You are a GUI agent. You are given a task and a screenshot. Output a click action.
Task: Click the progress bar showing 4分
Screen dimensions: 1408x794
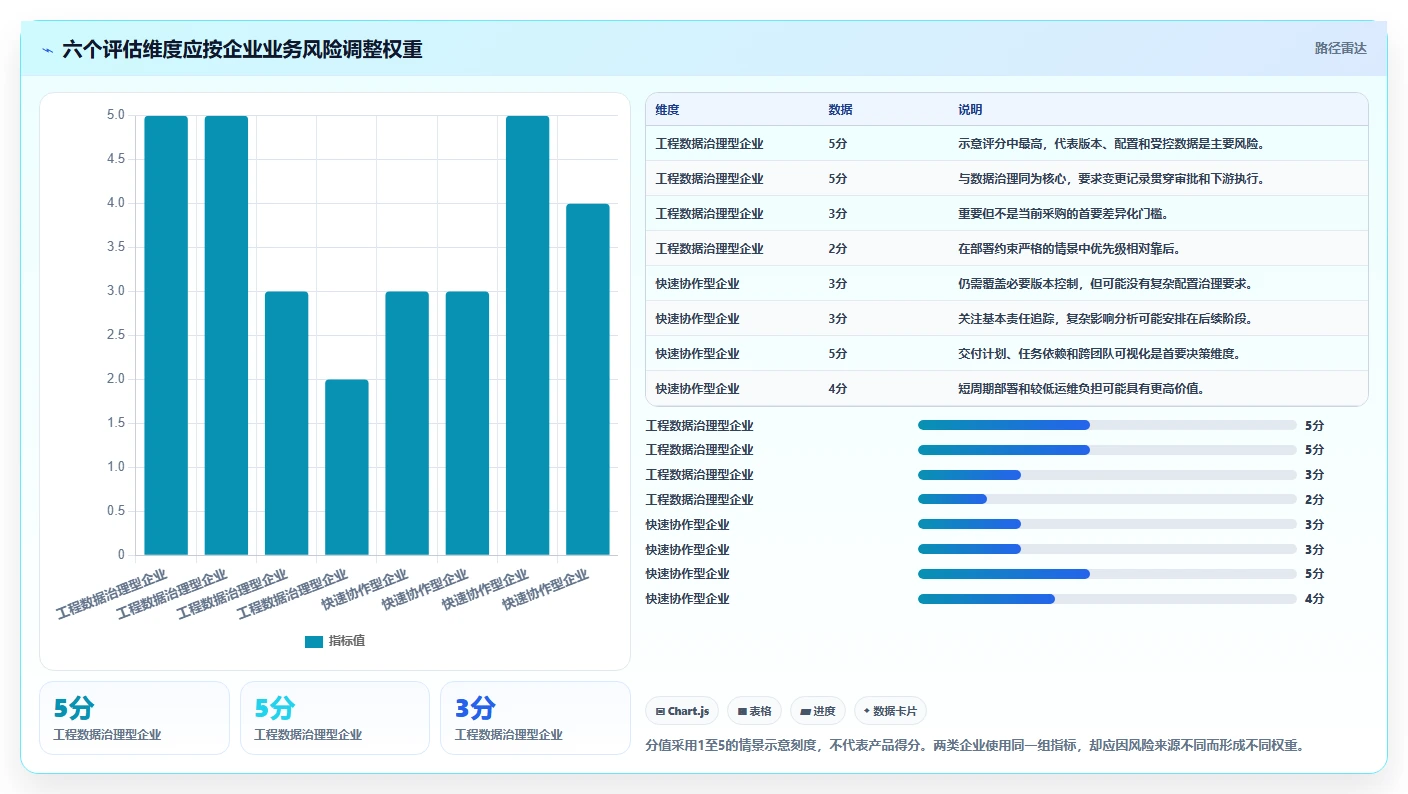[1107, 599]
